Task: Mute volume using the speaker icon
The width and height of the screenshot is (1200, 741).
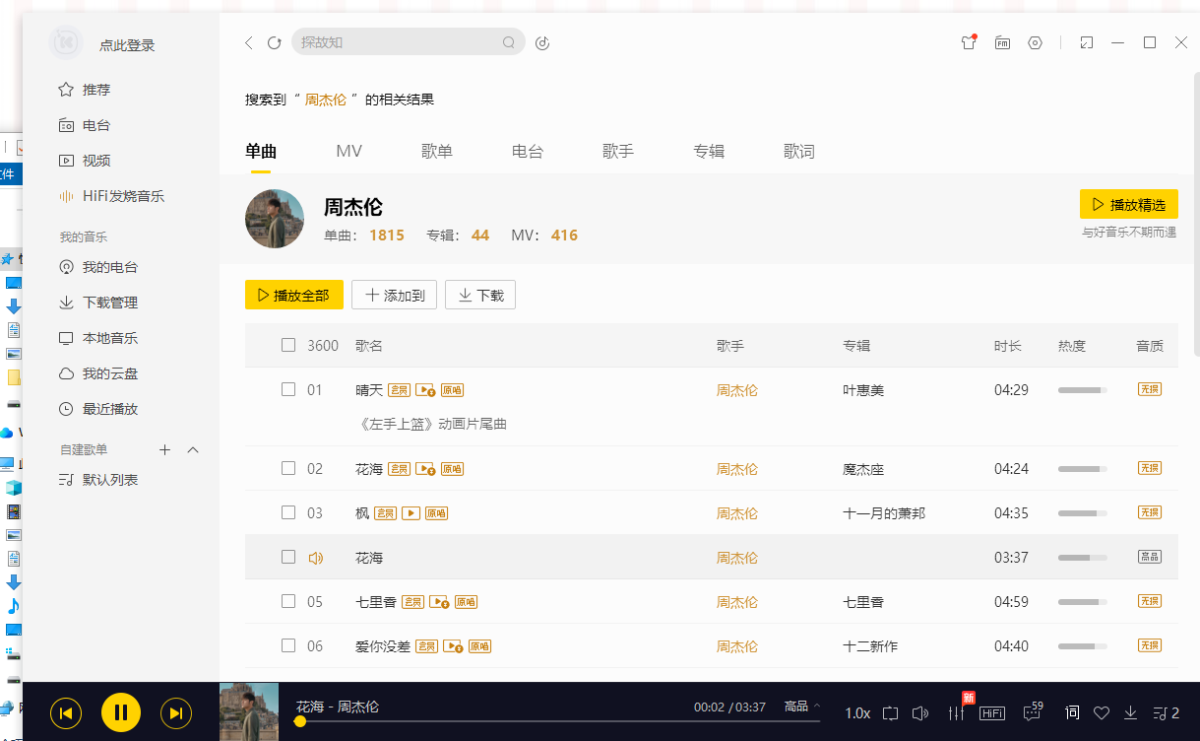Action: pyautogui.click(x=920, y=713)
